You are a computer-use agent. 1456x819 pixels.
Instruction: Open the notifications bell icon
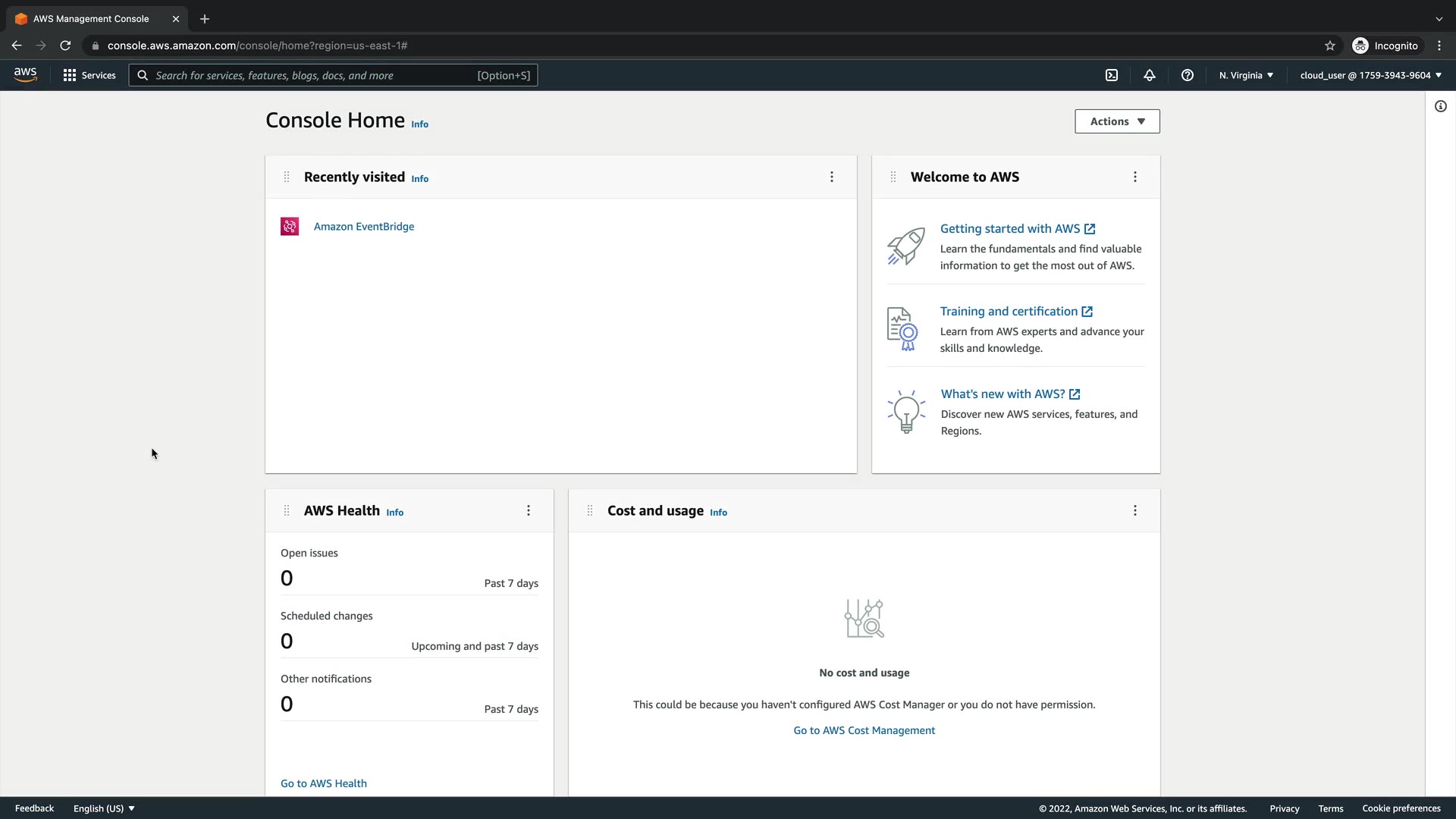tap(1150, 75)
